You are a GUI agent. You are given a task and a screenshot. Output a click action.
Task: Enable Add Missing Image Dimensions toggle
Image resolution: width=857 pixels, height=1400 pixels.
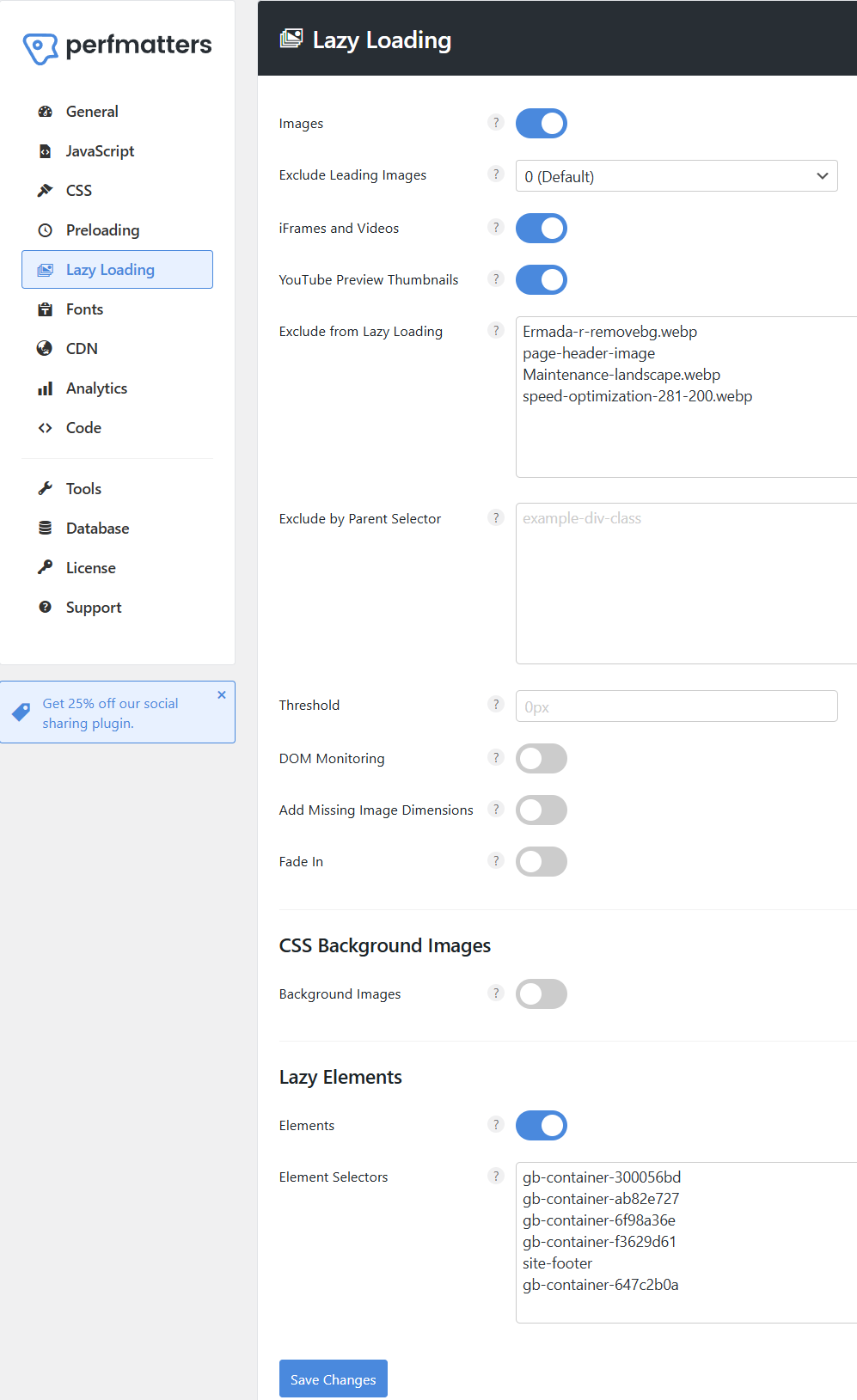point(542,810)
